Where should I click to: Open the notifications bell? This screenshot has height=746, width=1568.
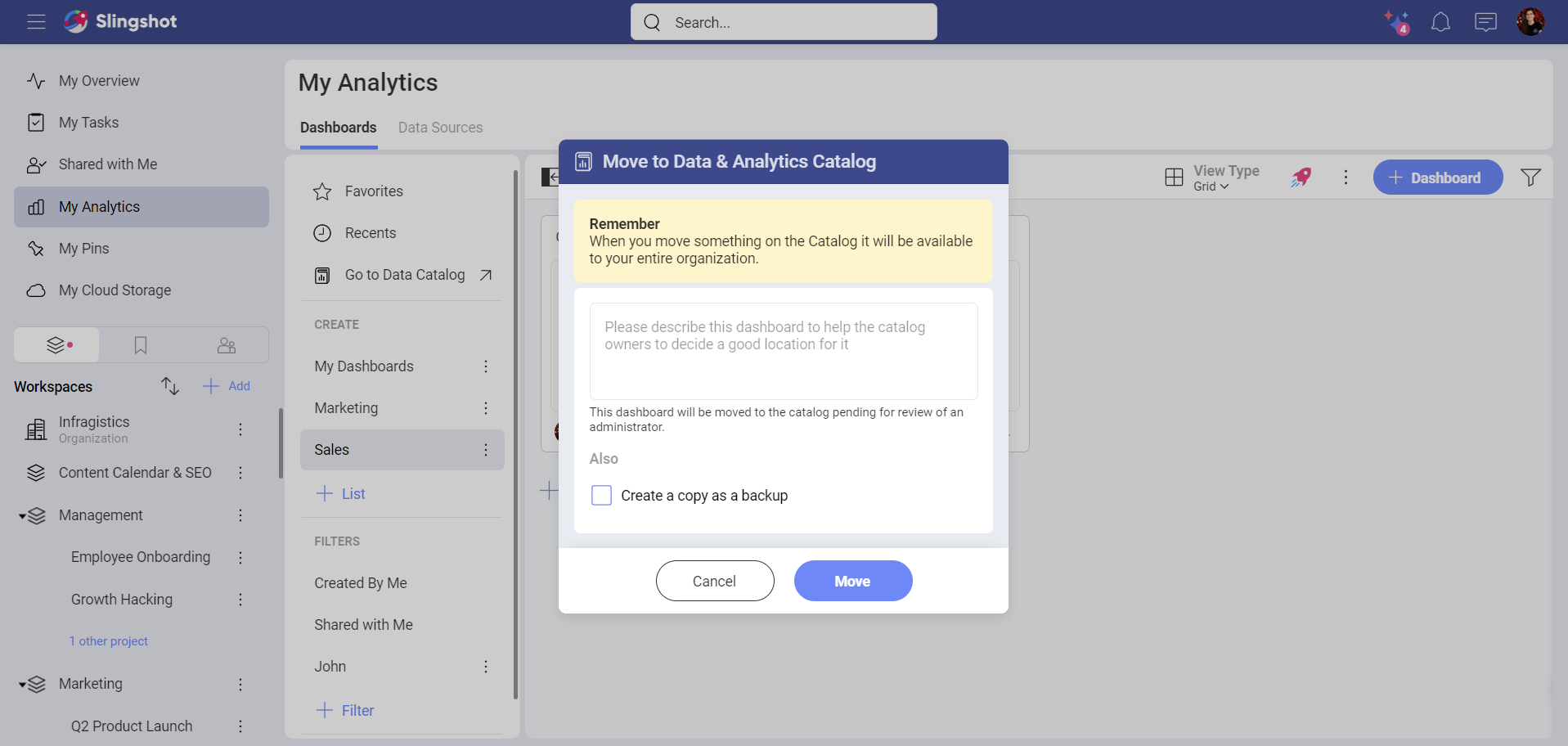click(x=1440, y=22)
